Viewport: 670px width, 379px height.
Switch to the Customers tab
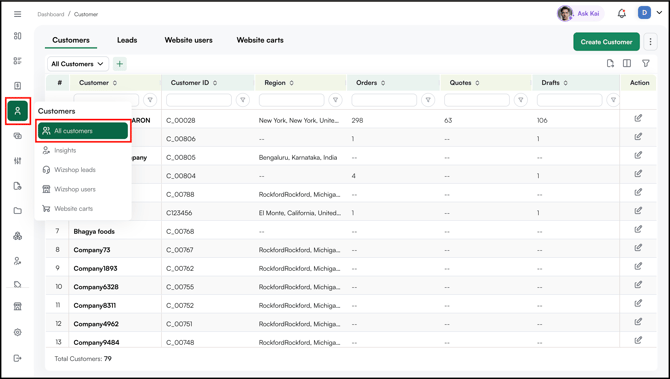[71, 40]
